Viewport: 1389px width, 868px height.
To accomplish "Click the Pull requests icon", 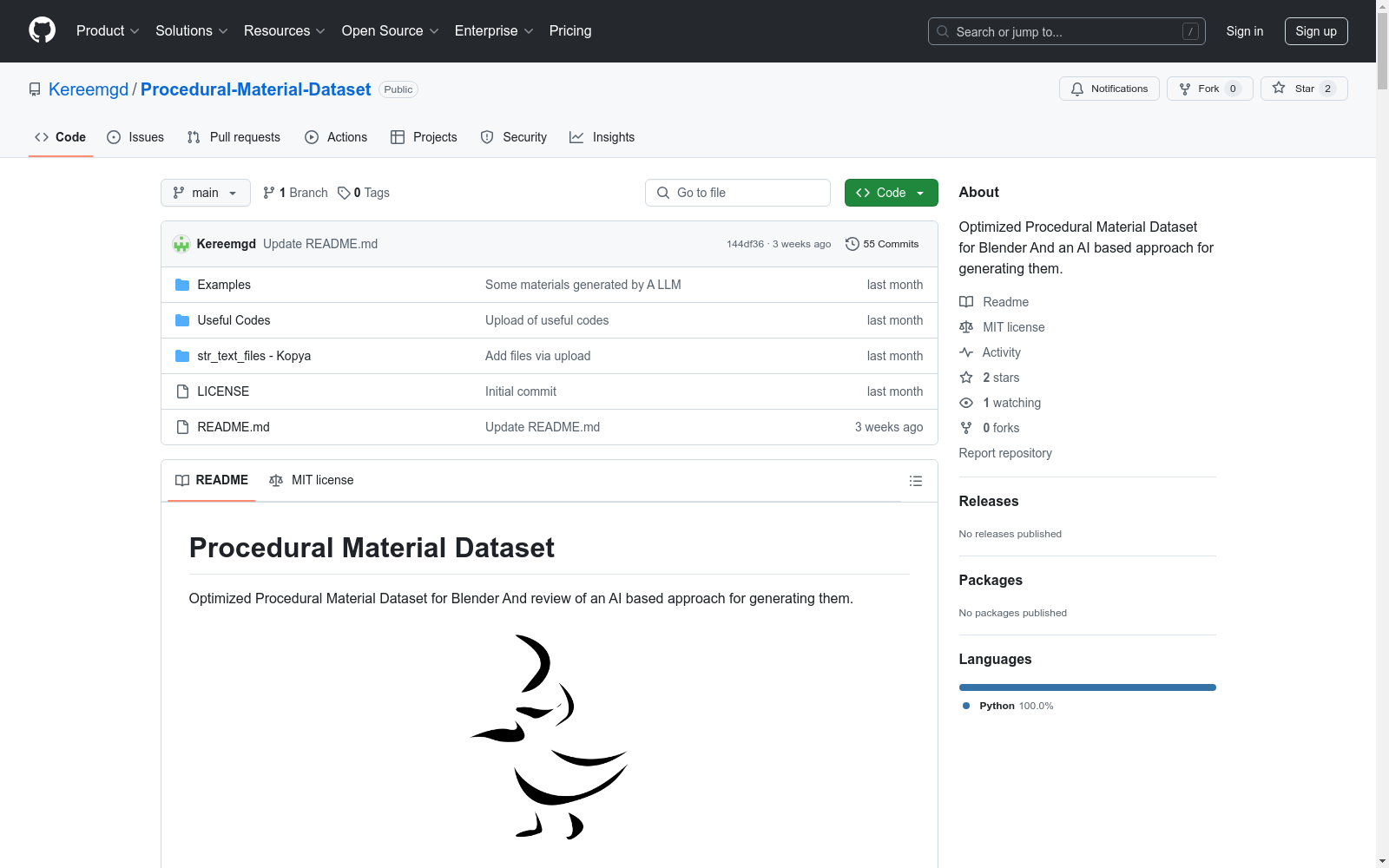I will pyautogui.click(x=194, y=137).
